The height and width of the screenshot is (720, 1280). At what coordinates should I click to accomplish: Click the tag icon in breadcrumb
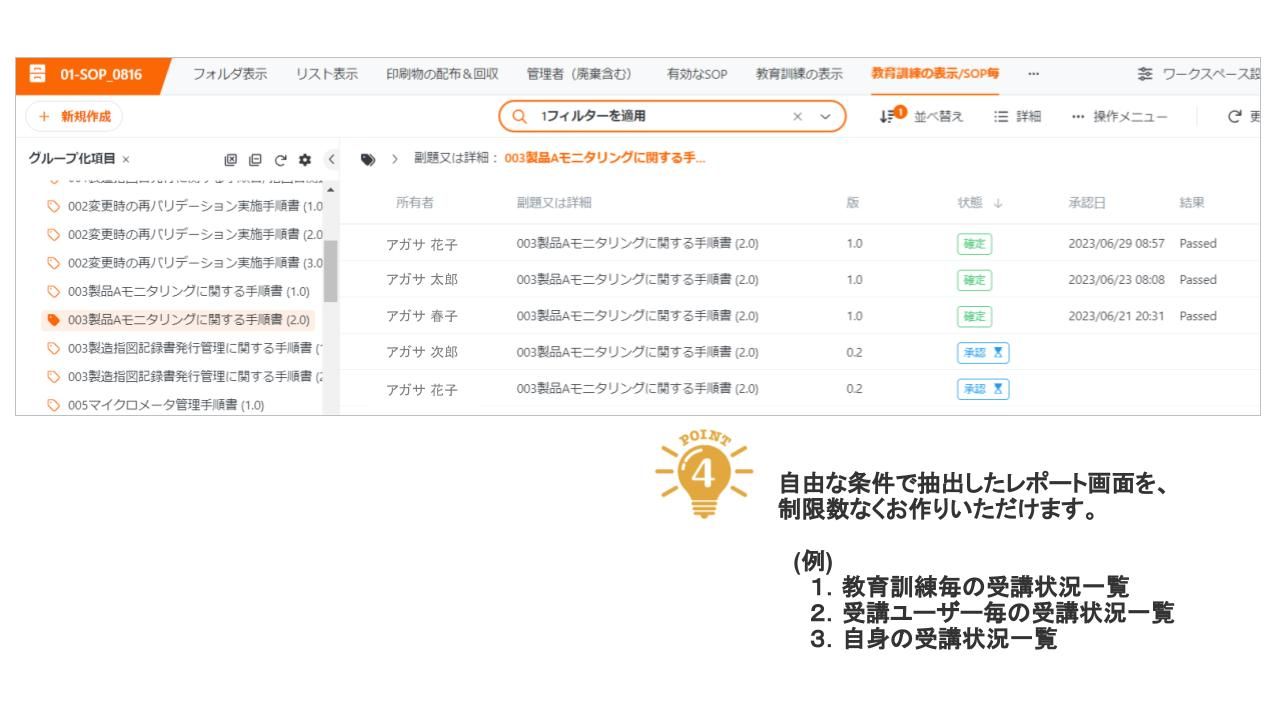tap(368, 159)
